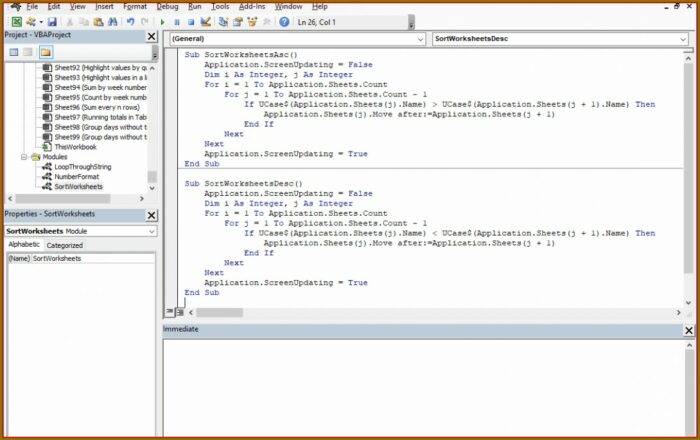Image resolution: width=700 pixels, height=440 pixels.
Task: Switch to Alphabetic properties tab
Action: (24, 245)
